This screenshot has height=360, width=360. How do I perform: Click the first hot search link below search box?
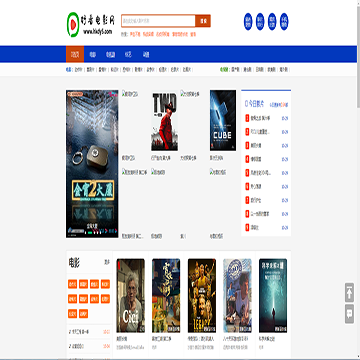[135, 34]
